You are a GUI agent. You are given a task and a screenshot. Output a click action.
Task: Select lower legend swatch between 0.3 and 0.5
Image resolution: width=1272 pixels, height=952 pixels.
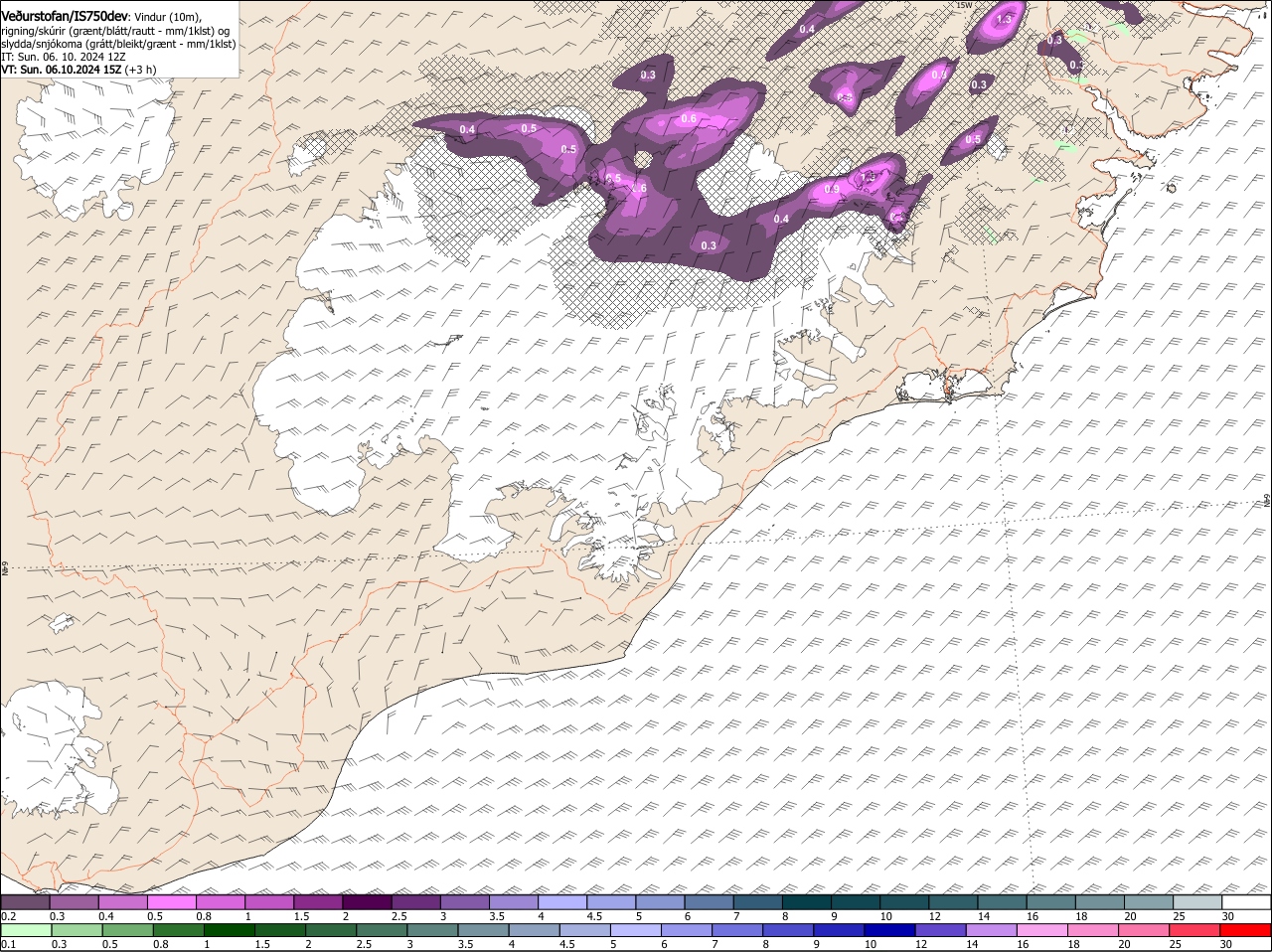78,931
